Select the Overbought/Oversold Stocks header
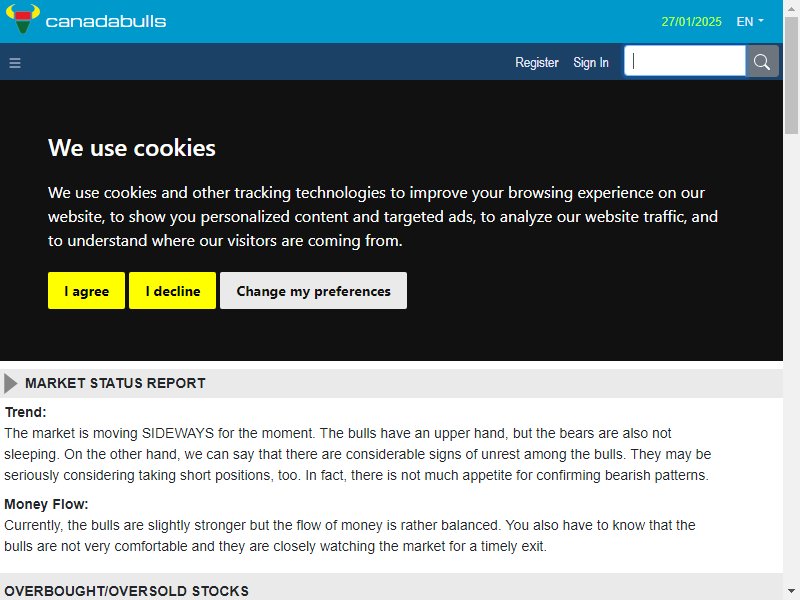 127,591
